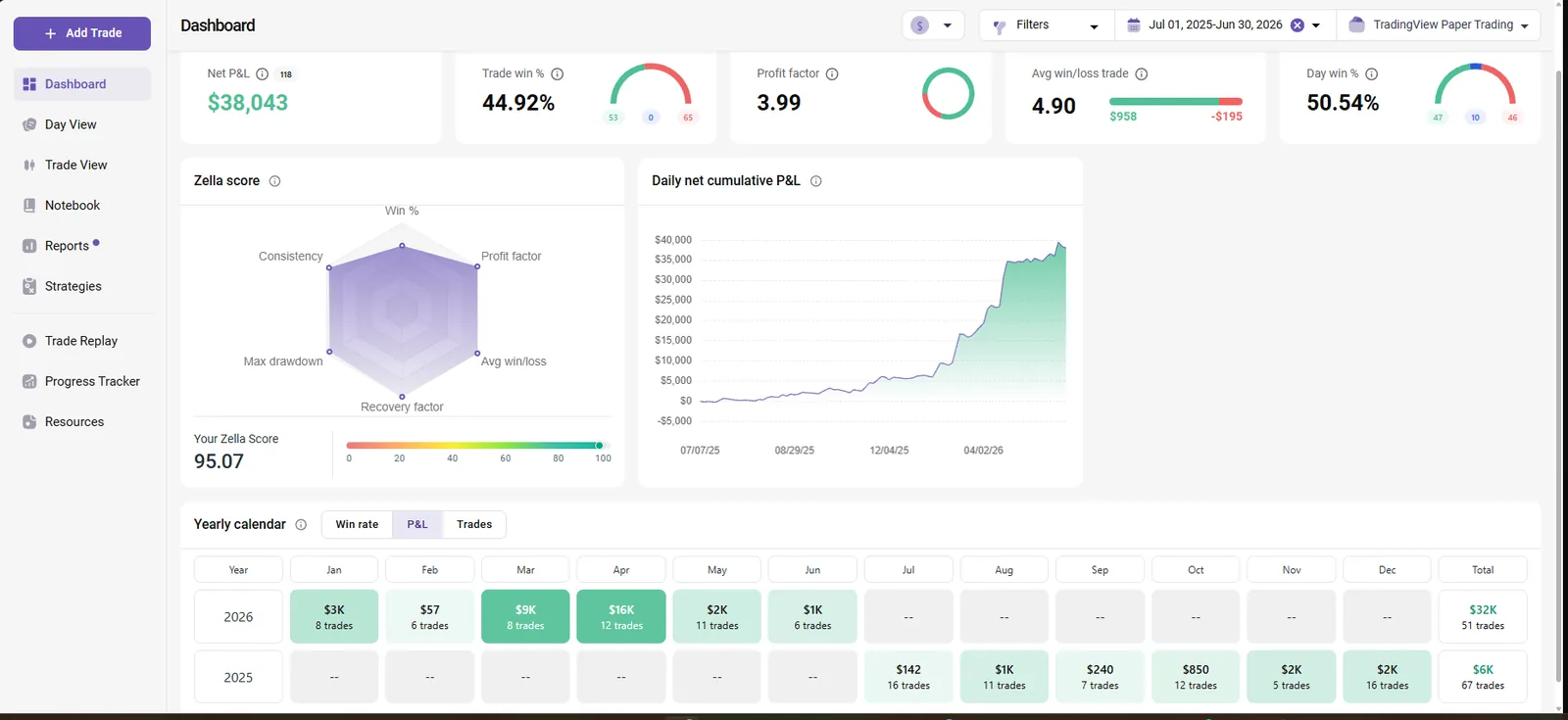Click the January 2026 $3K cell

click(334, 617)
